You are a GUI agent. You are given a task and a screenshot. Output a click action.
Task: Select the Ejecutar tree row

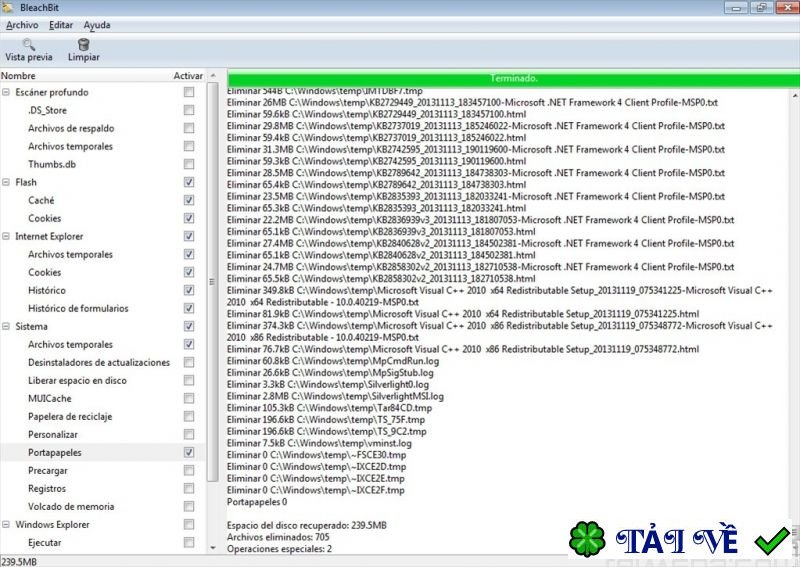point(102,543)
